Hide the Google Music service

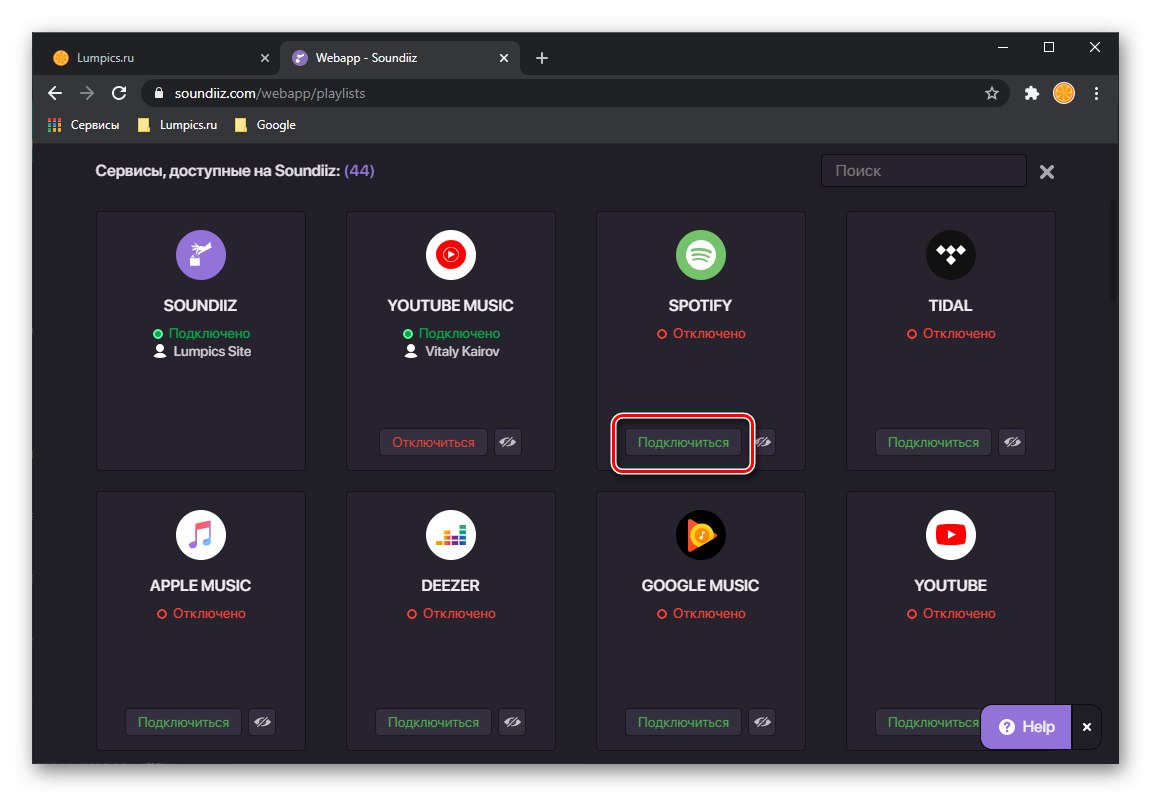pyautogui.click(x=762, y=722)
